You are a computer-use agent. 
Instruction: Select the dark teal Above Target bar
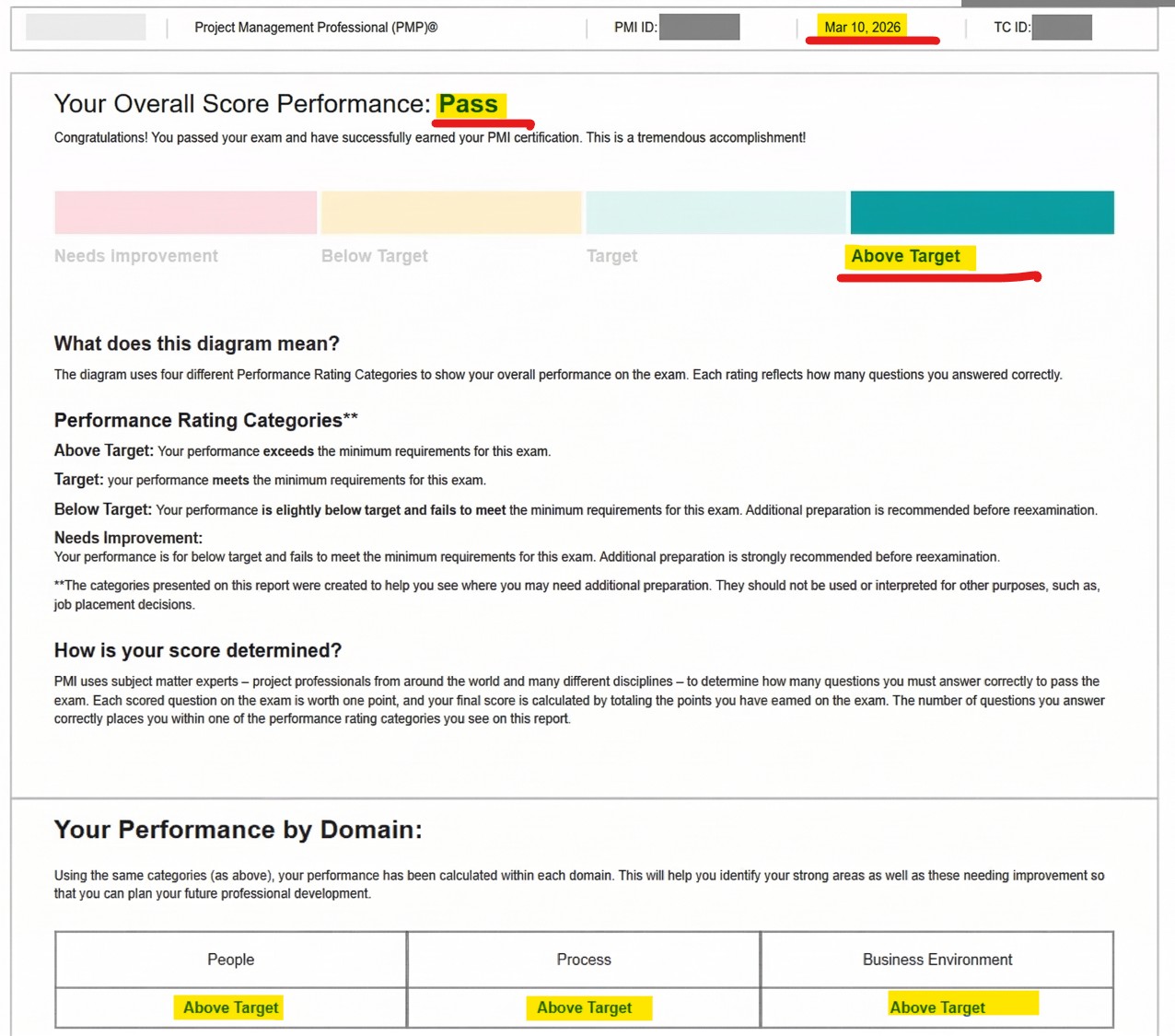982,212
